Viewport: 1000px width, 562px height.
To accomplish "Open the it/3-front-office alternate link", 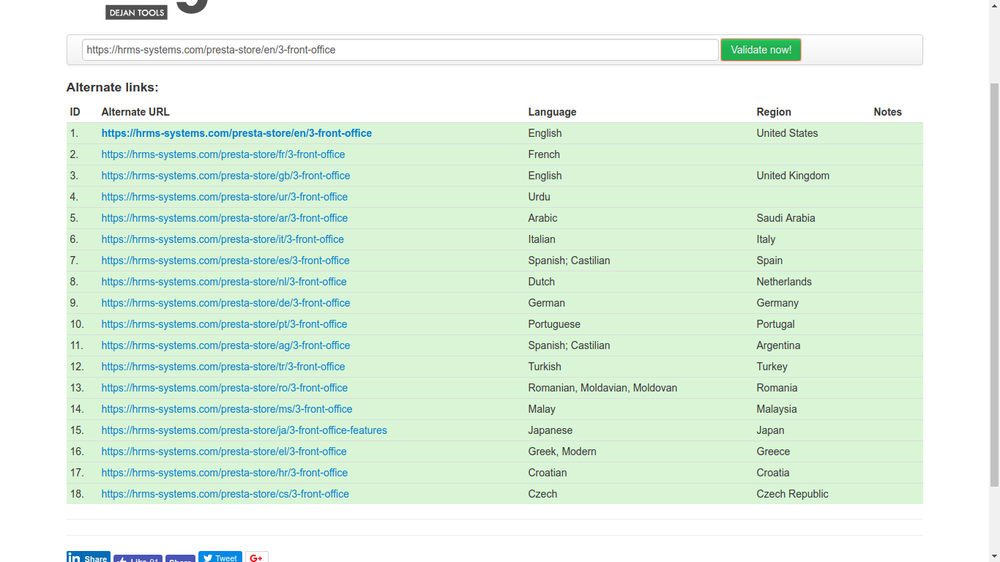I will (223, 239).
